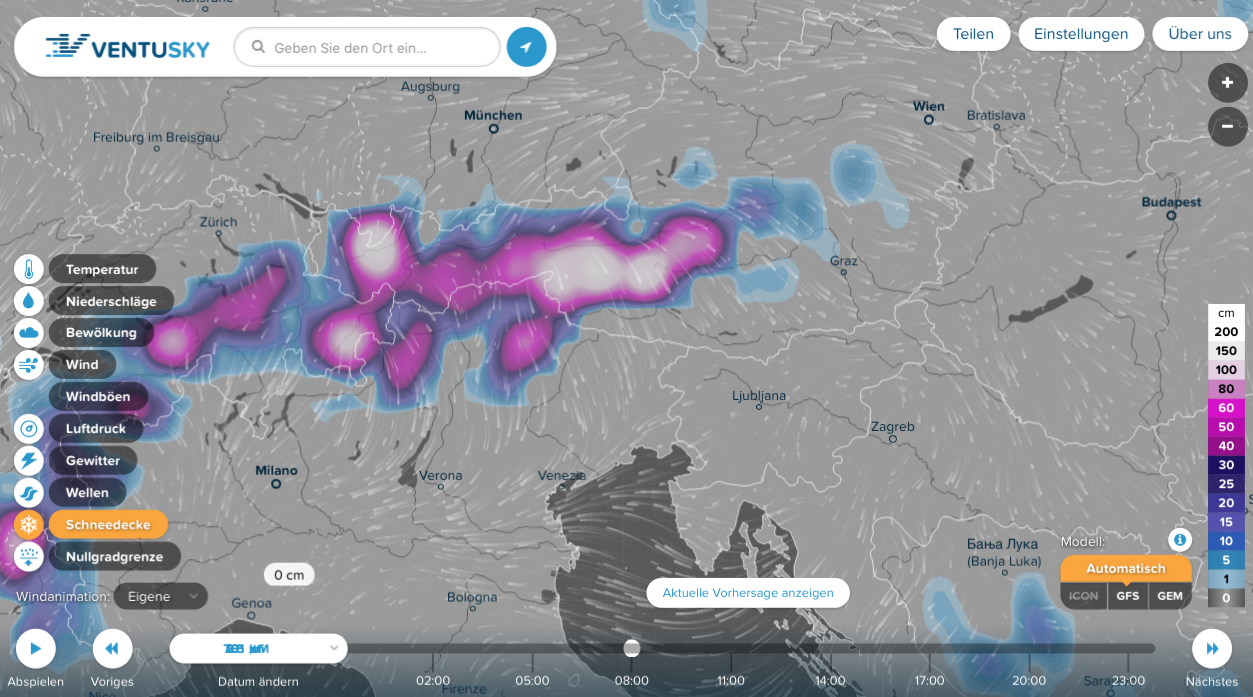
Task: Share the map via Teilen
Action: tap(973, 33)
